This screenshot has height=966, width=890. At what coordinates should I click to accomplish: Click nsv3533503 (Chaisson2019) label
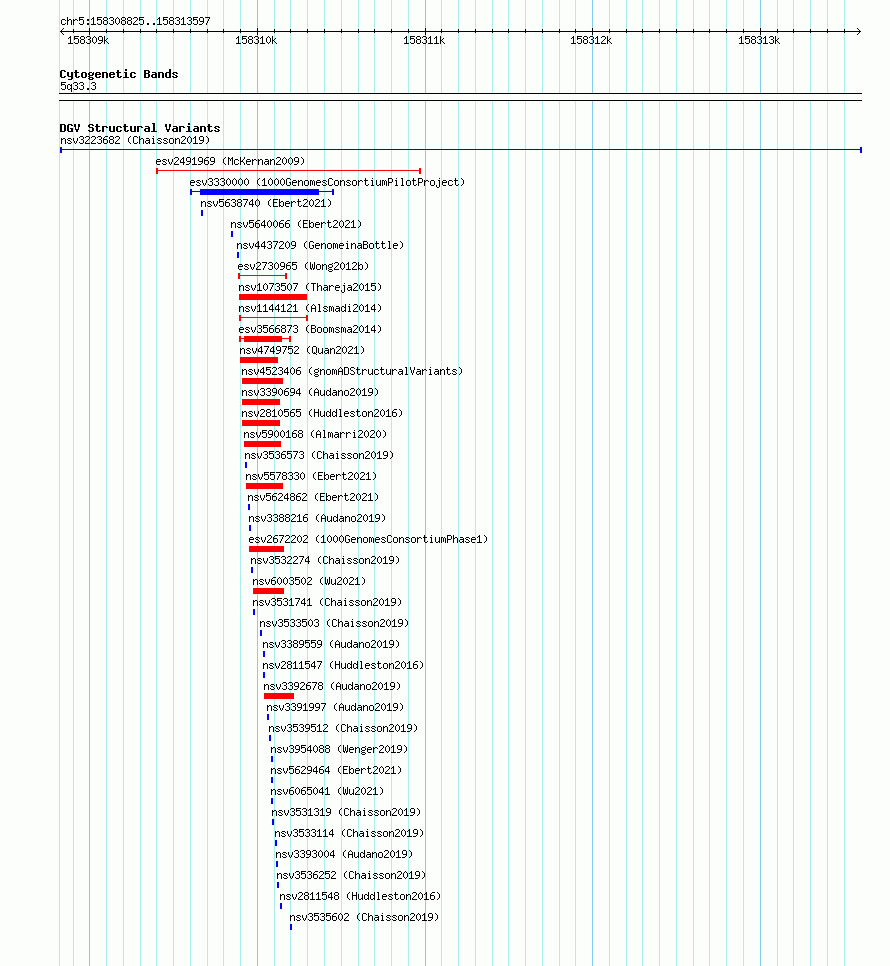[x=334, y=622]
